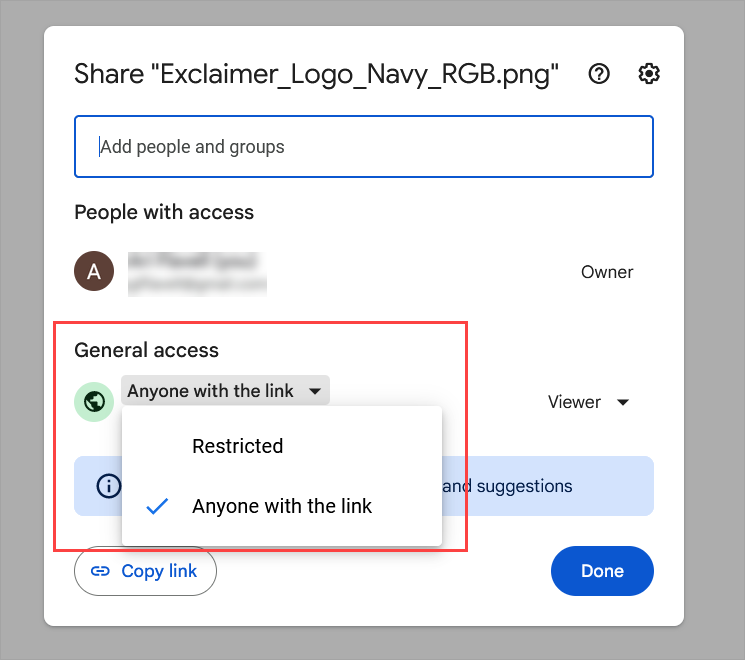Click the blurred owner name and email
This screenshot has width=745, height=660.
click(197, 273)
